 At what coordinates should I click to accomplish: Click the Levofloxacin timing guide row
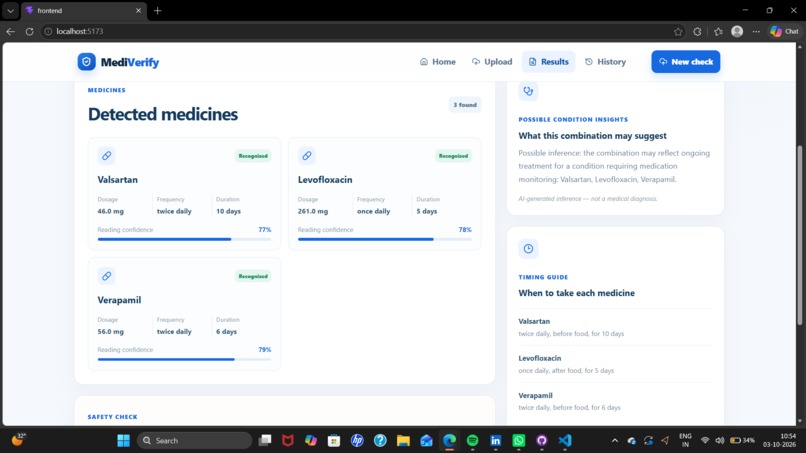coord(615,364)
